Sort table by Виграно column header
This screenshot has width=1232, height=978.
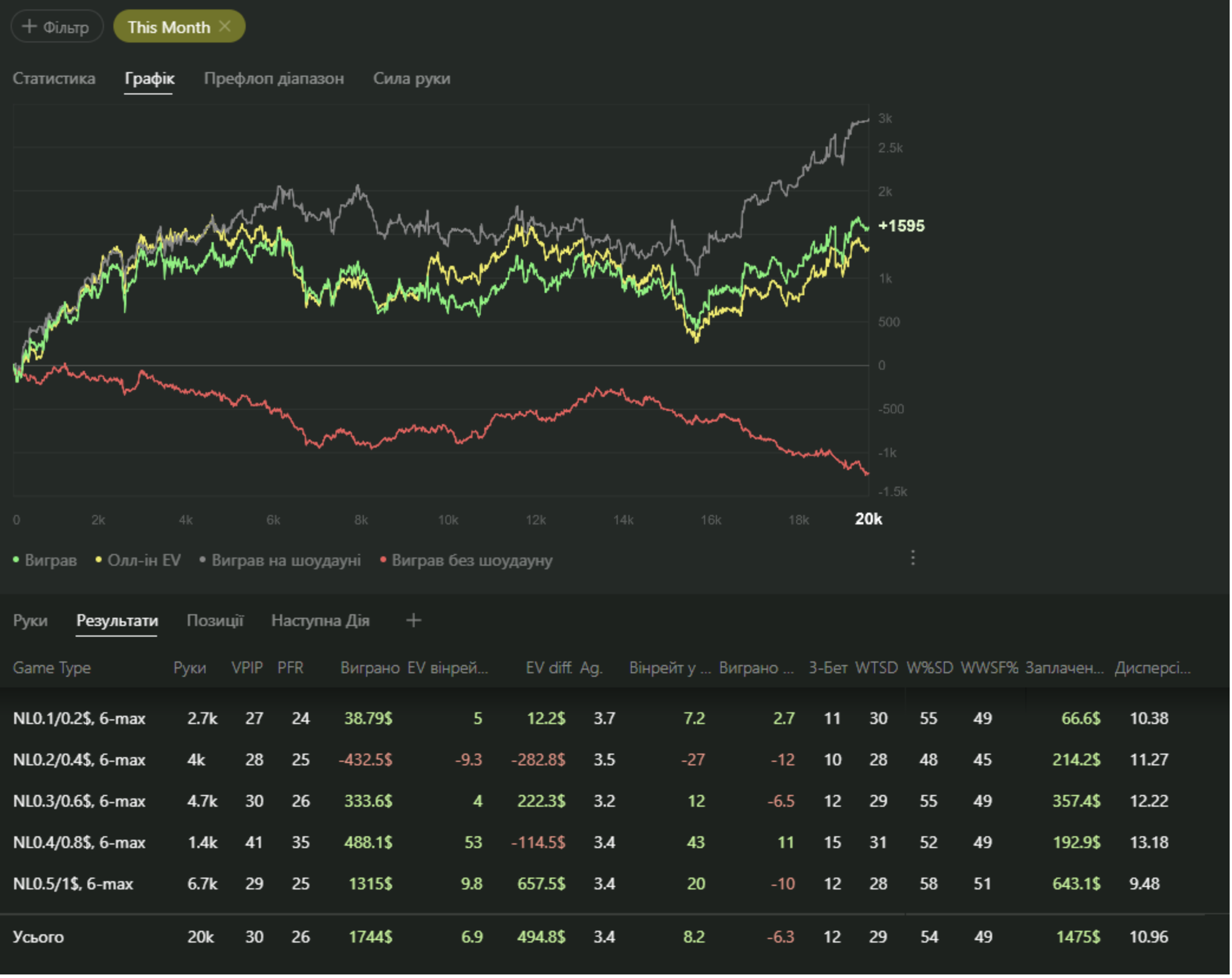[370, 668]
